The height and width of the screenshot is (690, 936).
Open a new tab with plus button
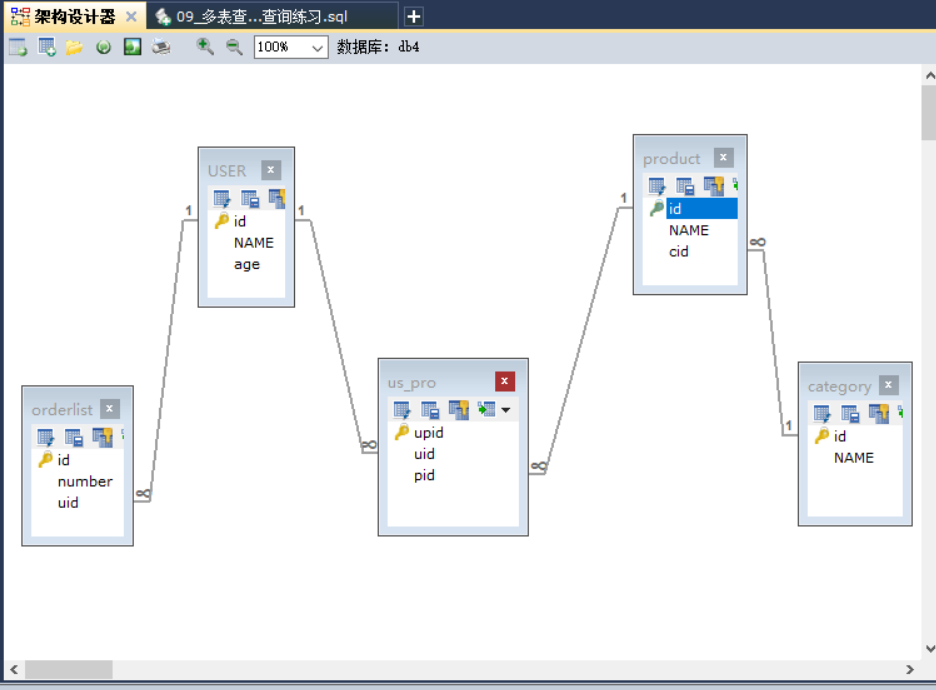click(x=413, y=17)
